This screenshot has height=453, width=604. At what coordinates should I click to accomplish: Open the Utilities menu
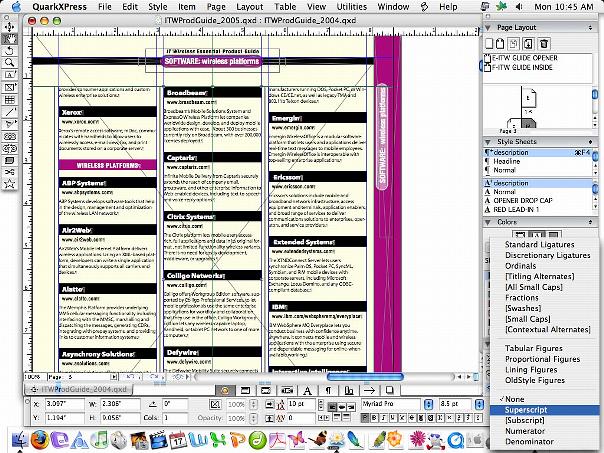click(352, 7)
